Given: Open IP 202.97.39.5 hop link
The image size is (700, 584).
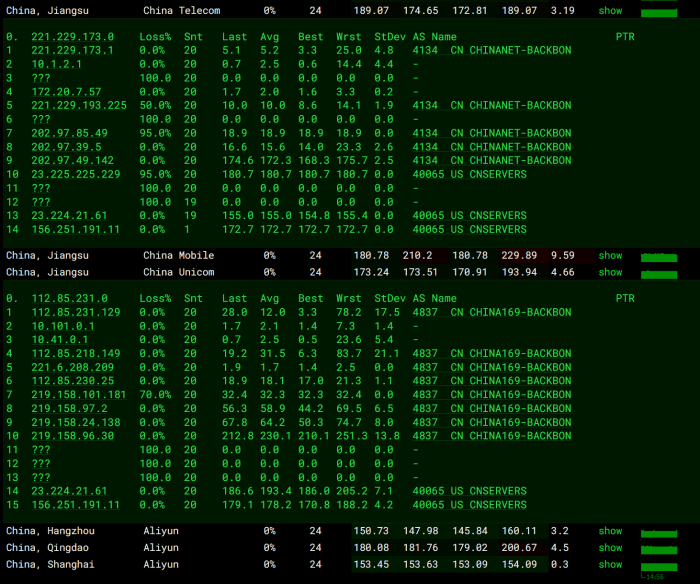Looking at the screenshot, I should (x=66, y=147).
